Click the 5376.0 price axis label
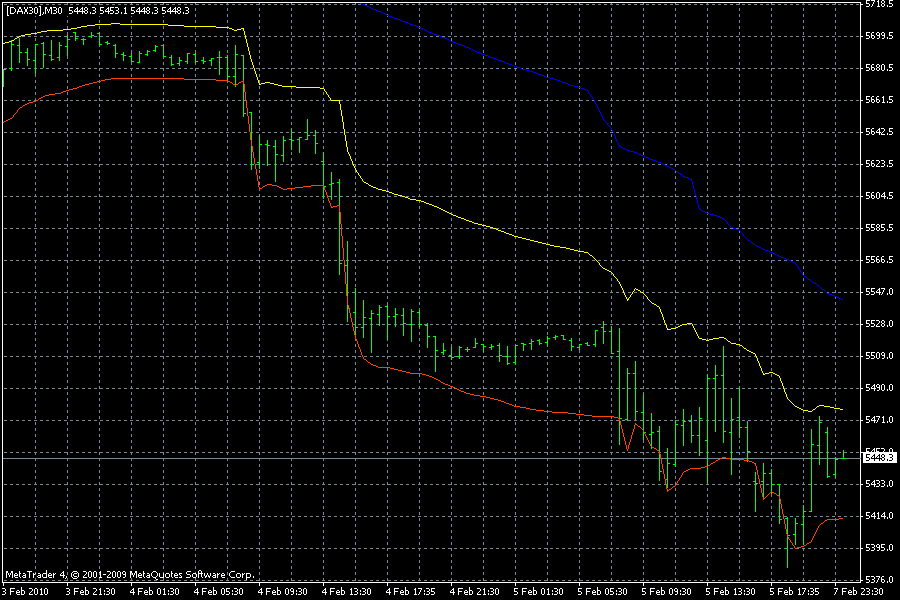The width and height of the screenshot is (900, 600). click(879, 580)
